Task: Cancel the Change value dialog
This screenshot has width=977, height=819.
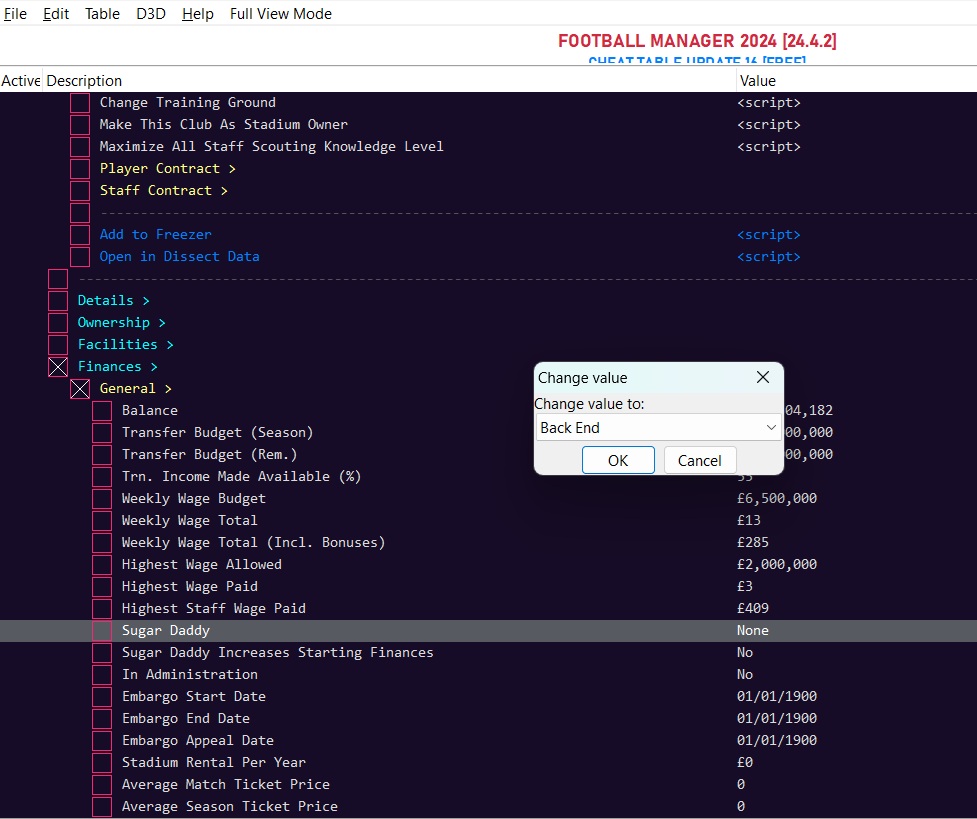Action: point(699,460)
